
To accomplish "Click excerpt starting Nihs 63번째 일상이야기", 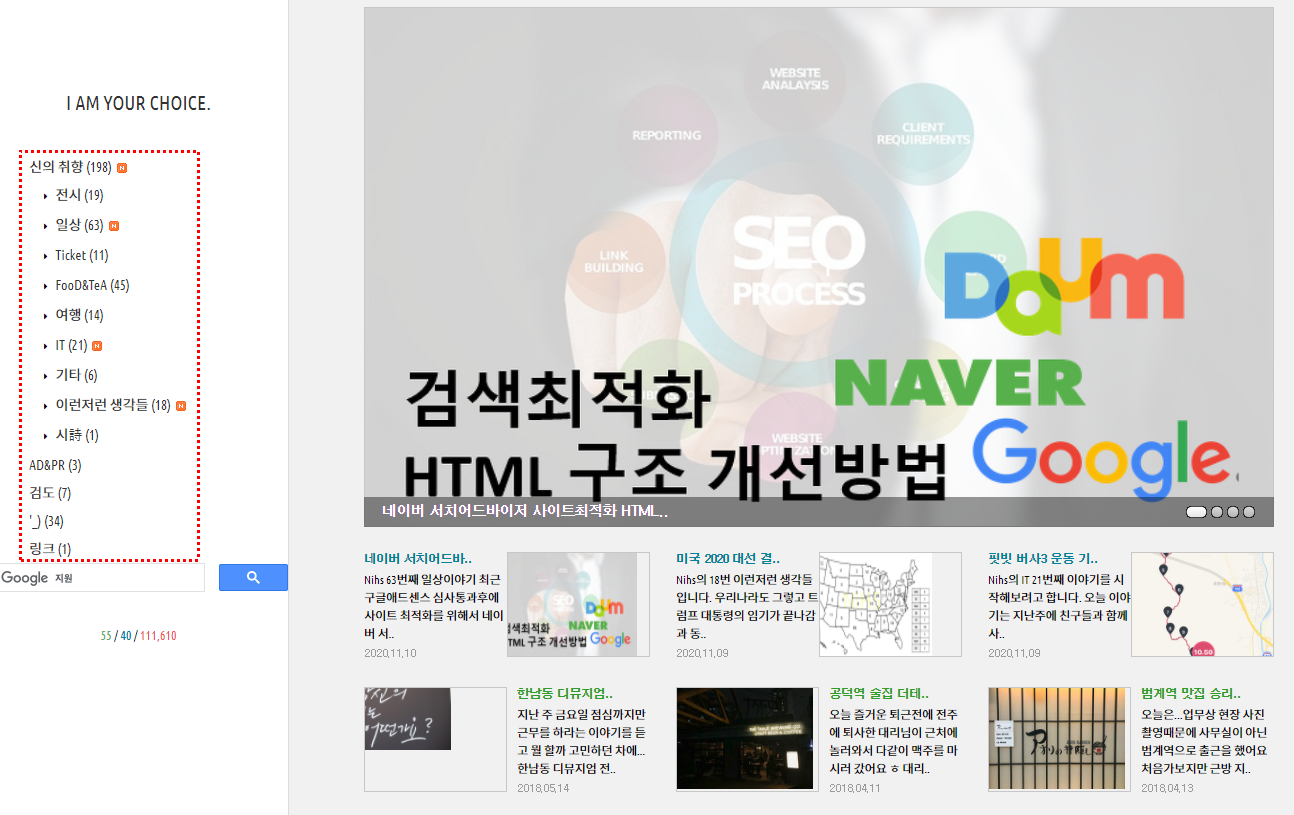I will [x=435, y=606].
